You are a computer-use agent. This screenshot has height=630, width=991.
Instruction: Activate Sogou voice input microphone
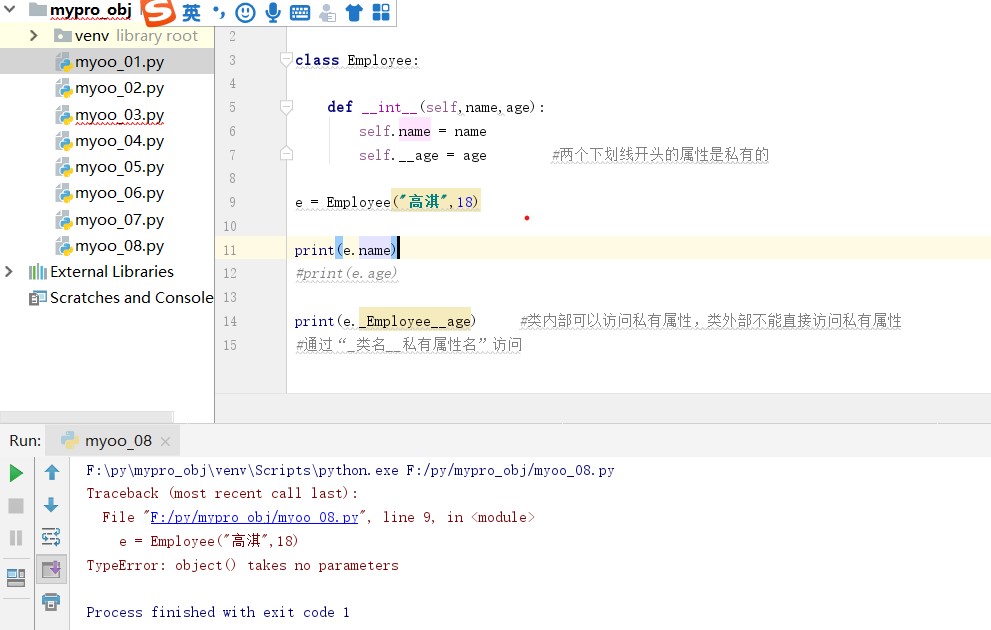(272, 12)
